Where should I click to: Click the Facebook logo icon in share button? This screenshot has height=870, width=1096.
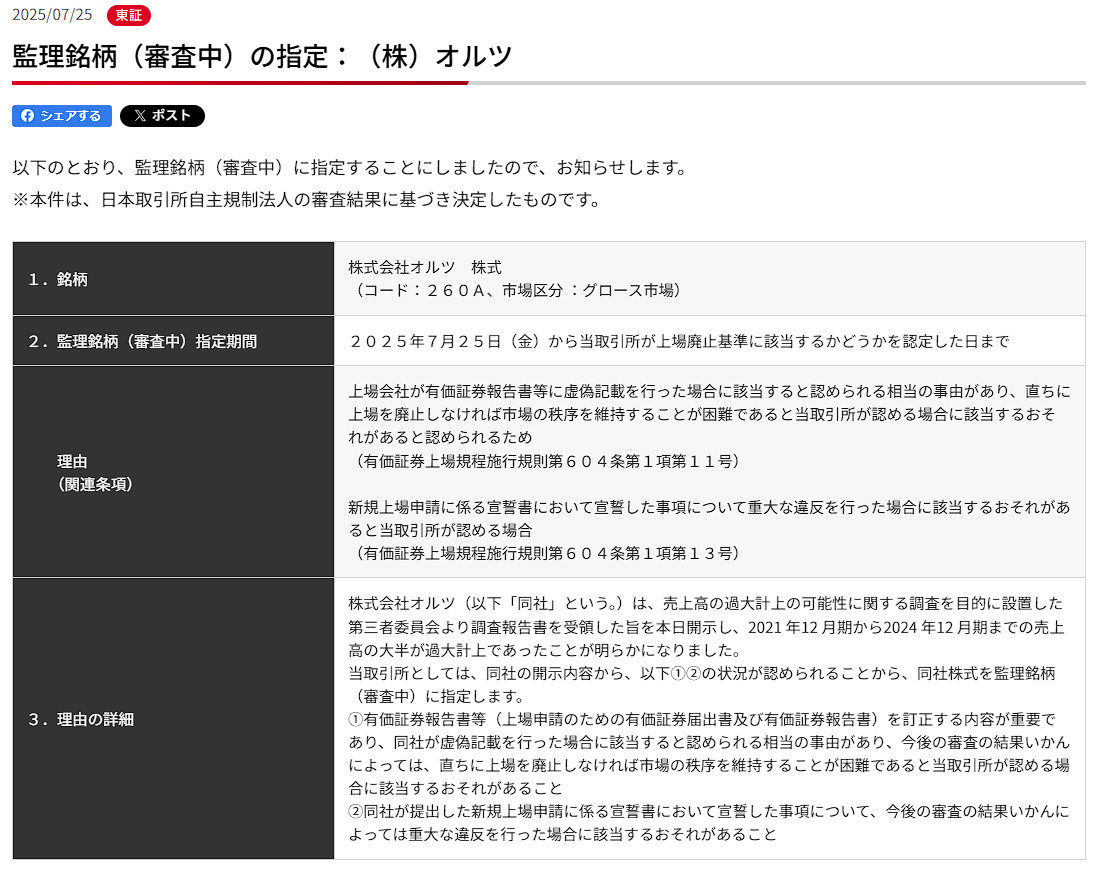[27, 116]
